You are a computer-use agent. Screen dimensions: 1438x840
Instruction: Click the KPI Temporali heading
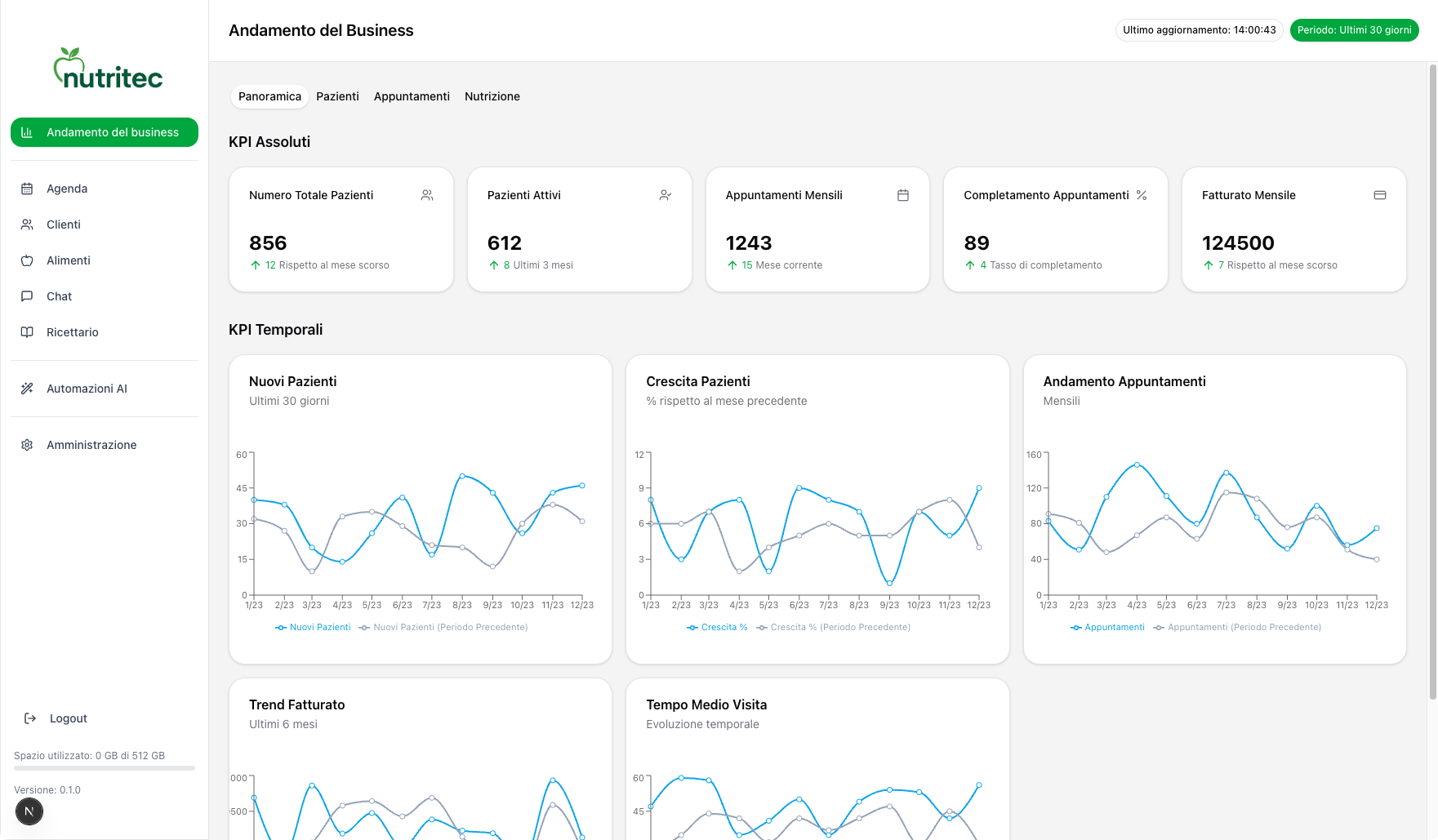pyautogui.click(x=276, y=330)
